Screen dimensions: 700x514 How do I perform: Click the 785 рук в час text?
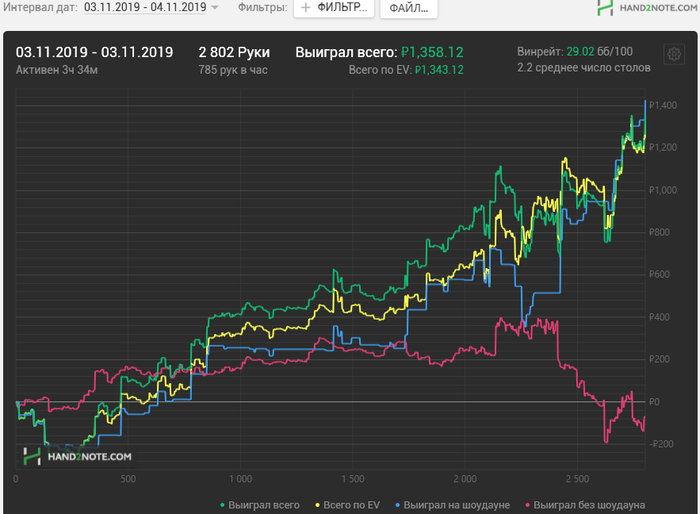(233, 70)
